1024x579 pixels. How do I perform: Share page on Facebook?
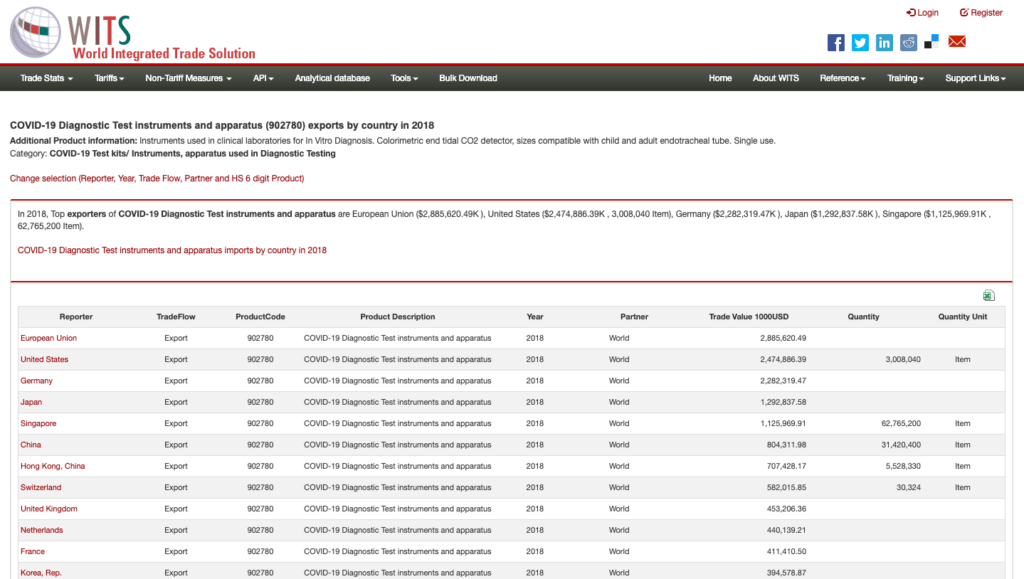pos(836,42)
